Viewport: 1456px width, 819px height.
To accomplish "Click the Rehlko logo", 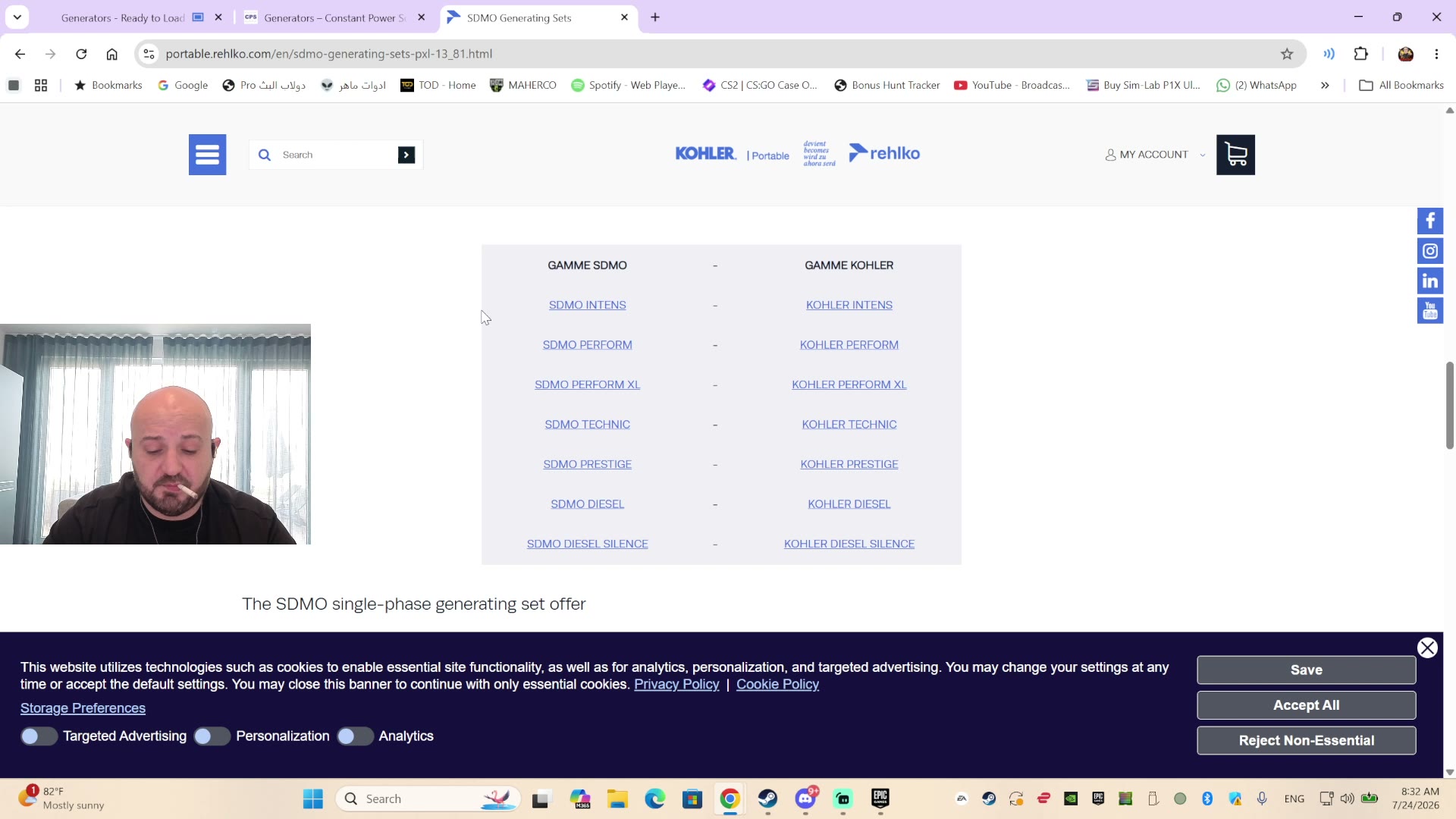I will click(884, 153).
